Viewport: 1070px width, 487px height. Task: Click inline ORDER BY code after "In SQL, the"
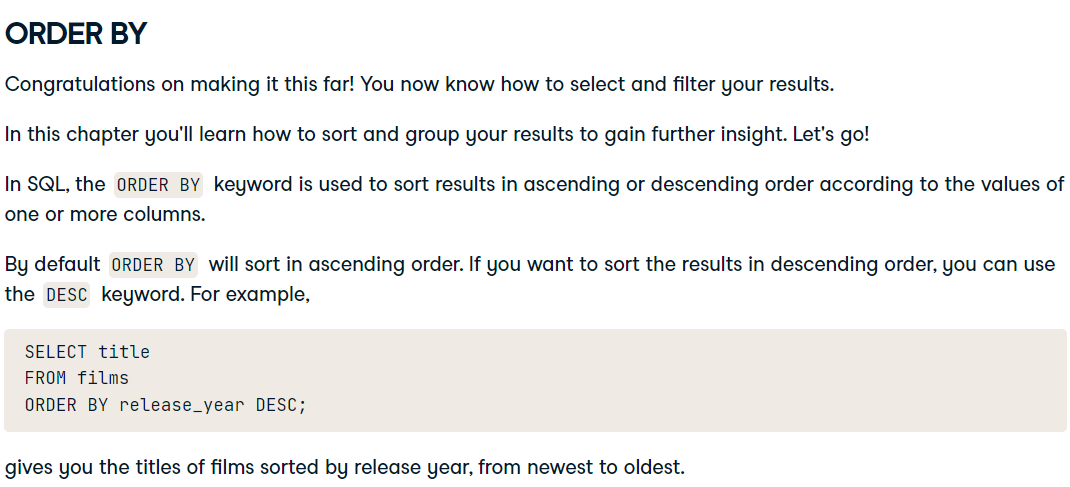point(158,185)
